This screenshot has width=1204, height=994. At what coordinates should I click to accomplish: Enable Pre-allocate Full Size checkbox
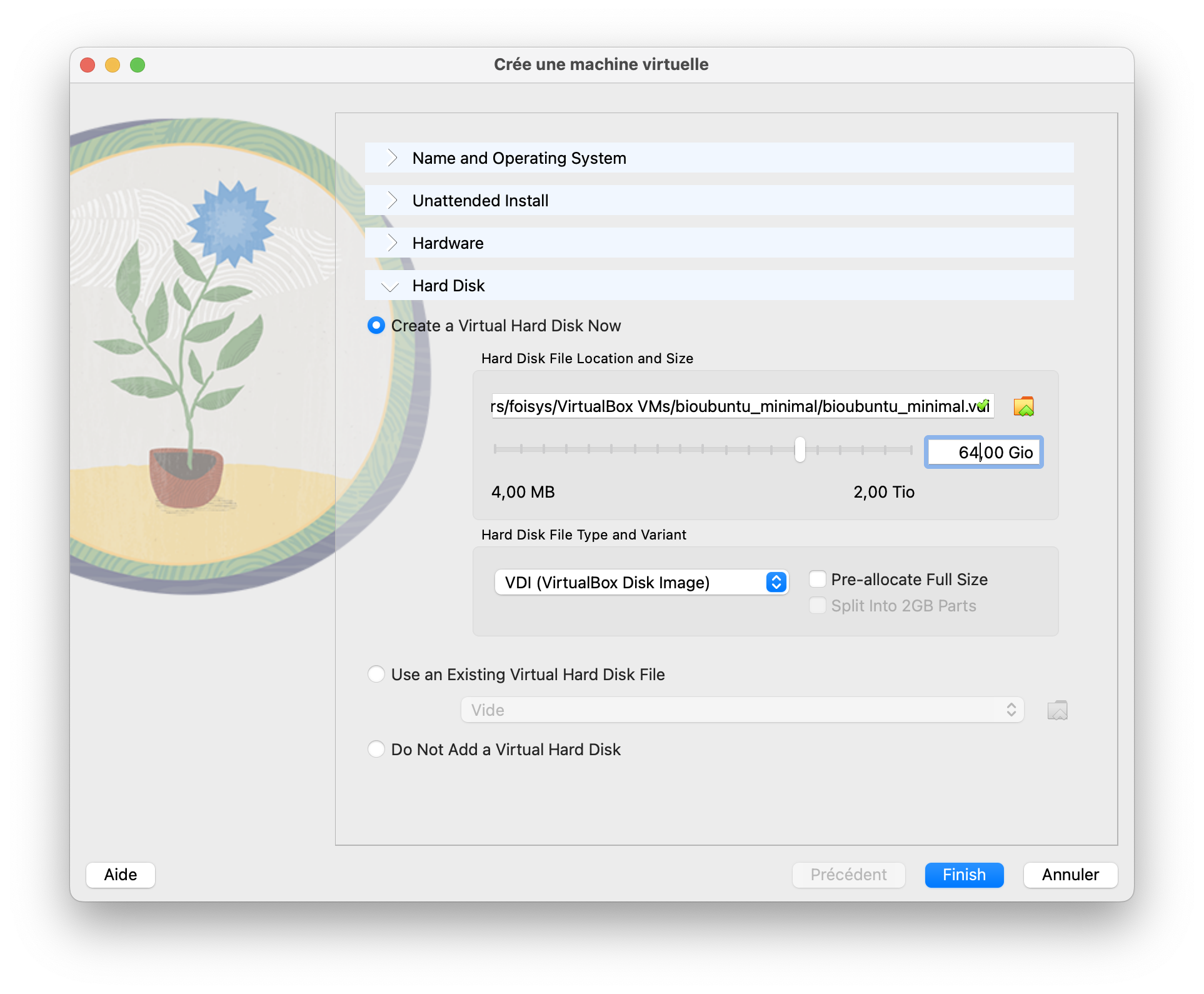coord(818,580)
